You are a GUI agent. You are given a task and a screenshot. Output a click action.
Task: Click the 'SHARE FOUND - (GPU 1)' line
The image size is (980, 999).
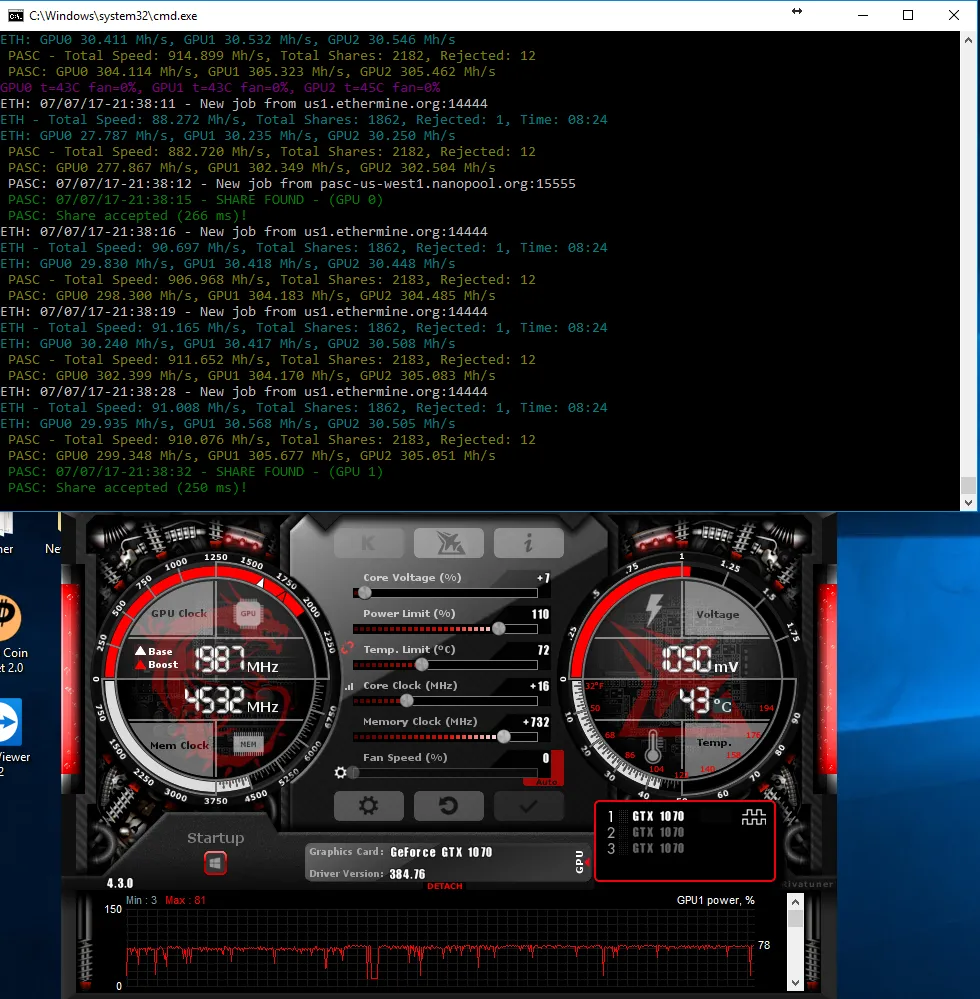coord(299,472)
